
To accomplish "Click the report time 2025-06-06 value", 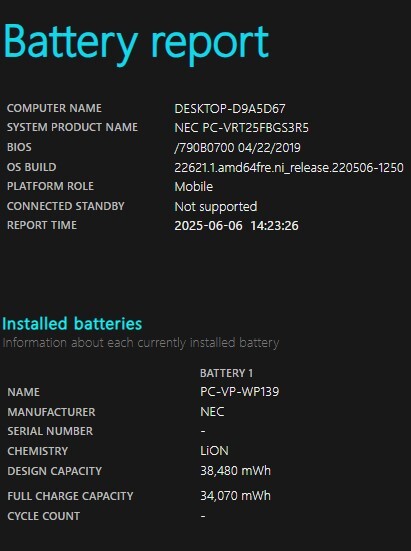I will tap(236, 225).
